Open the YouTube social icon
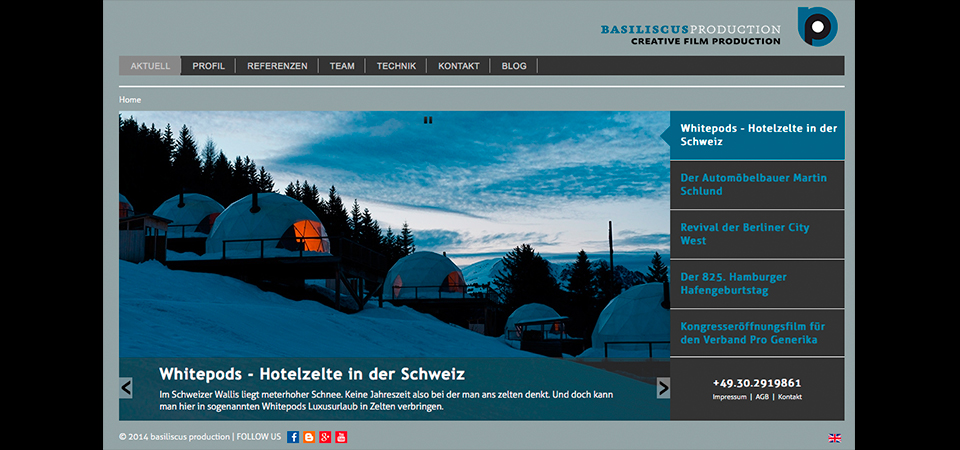The image size is (960, 450). pyautogui.click(x=341, y=437)
